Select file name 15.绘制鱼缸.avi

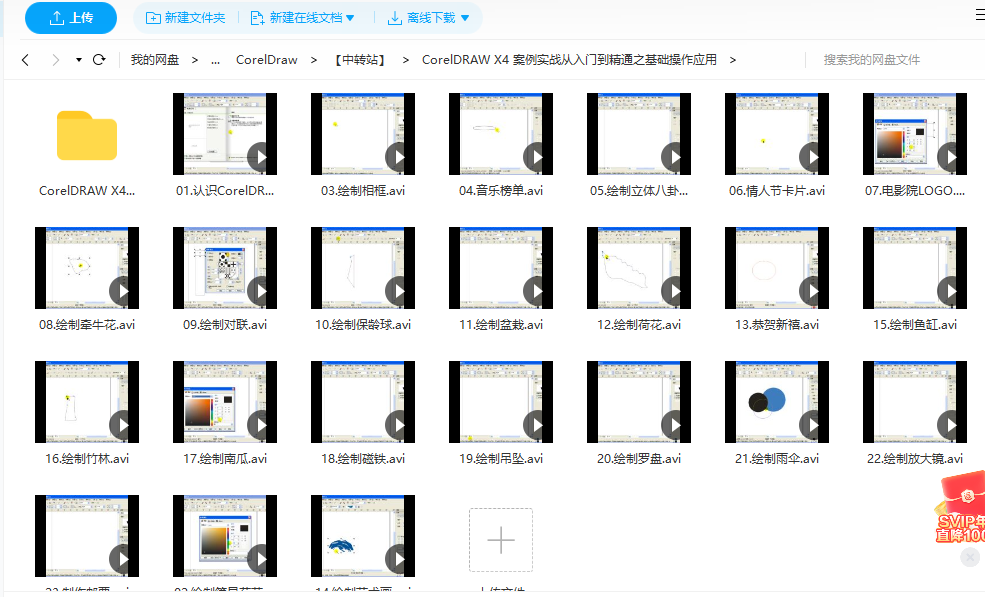pos(915,325)
